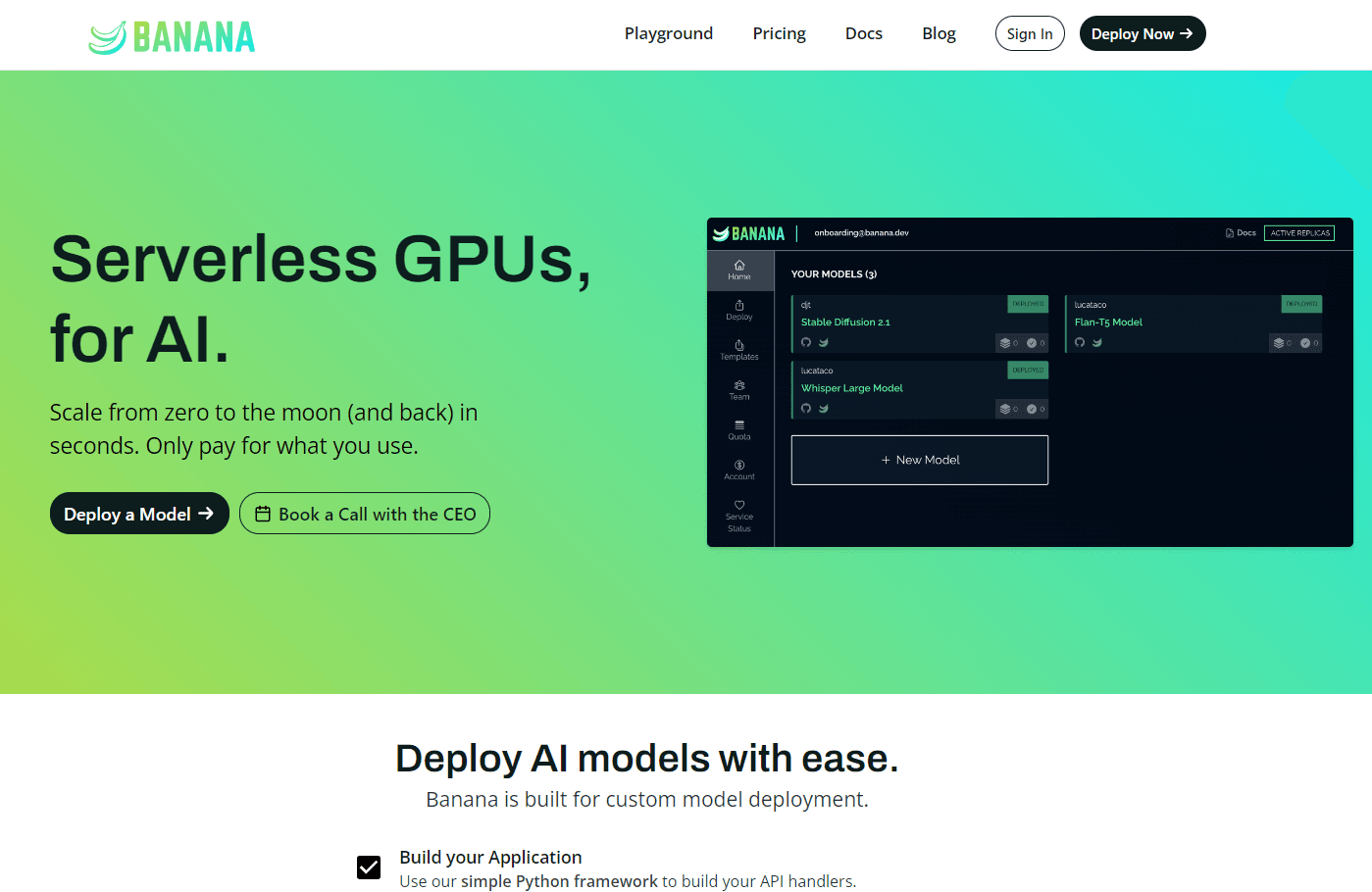Click the Active Replicas button
The image size is (1372, 892).
1299,233
